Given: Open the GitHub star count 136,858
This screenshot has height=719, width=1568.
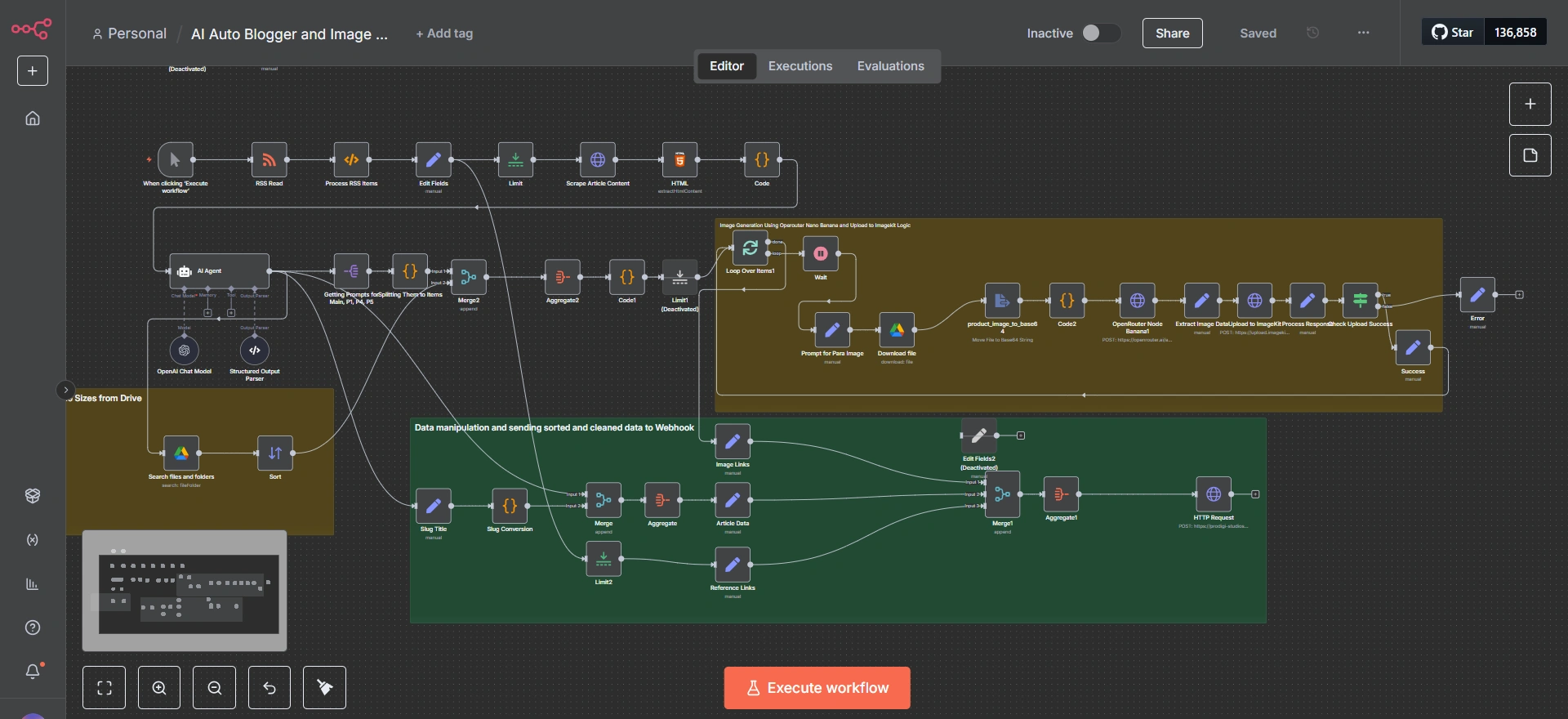Looking at the screenshot, I should [1515, 32].
